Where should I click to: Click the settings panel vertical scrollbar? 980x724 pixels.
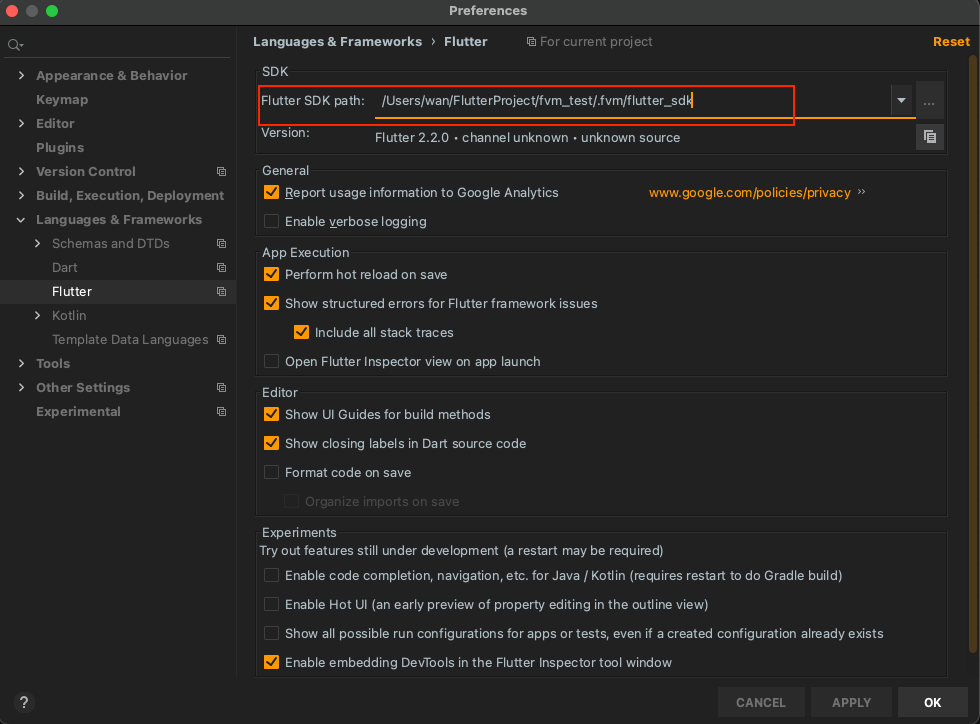(x=972, y=353)
